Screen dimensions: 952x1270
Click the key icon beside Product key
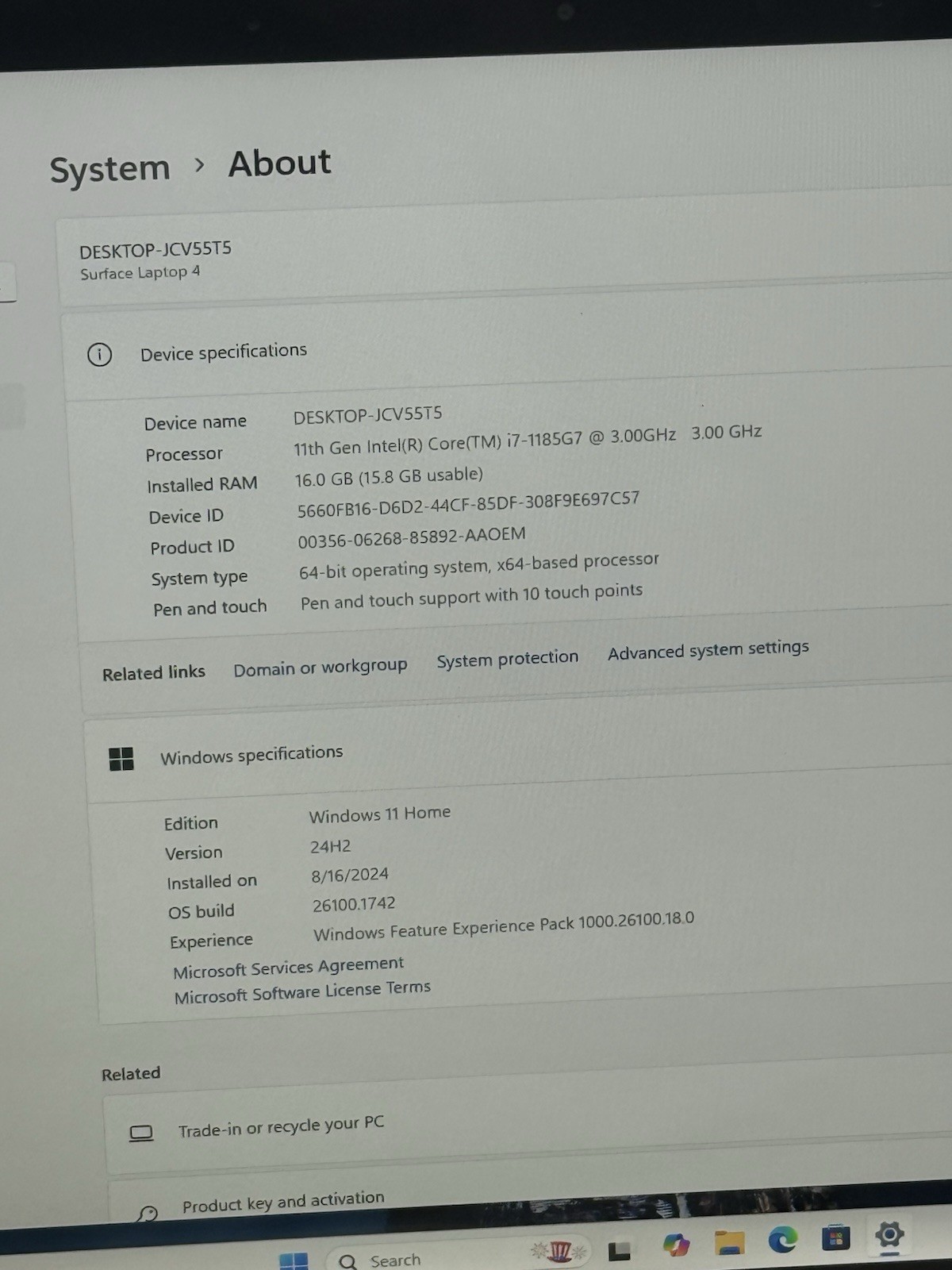[x=148, y=1213]
